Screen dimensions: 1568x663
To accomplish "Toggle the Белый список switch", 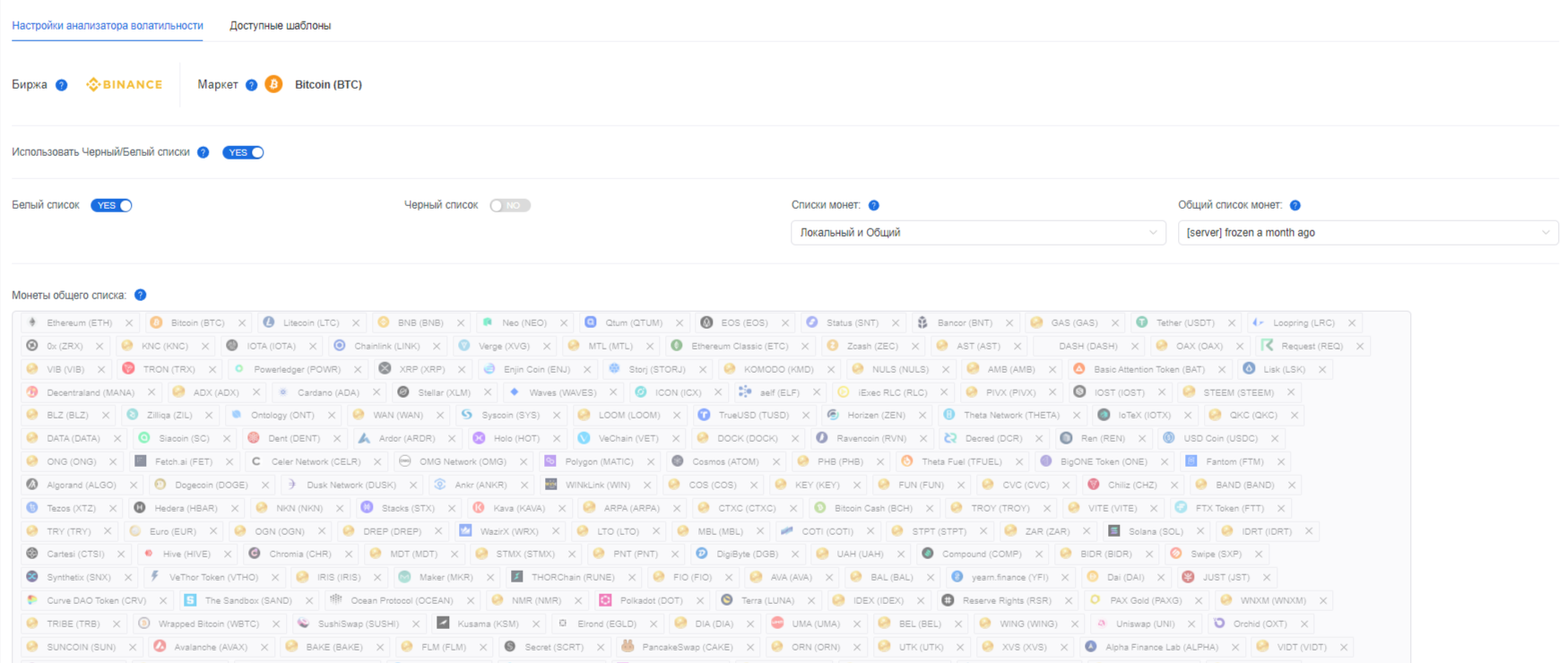I will click(x=111, y=205).
